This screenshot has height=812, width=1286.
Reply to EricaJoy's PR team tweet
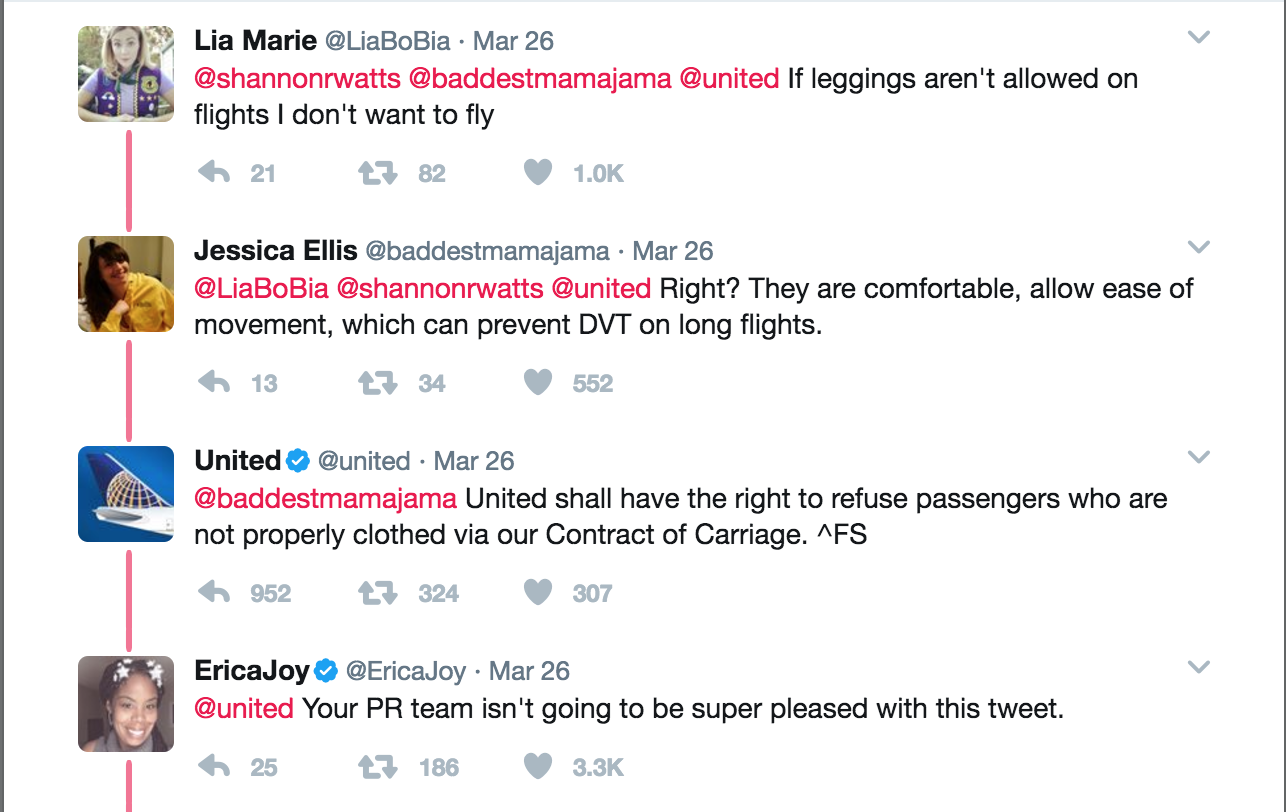215,767
